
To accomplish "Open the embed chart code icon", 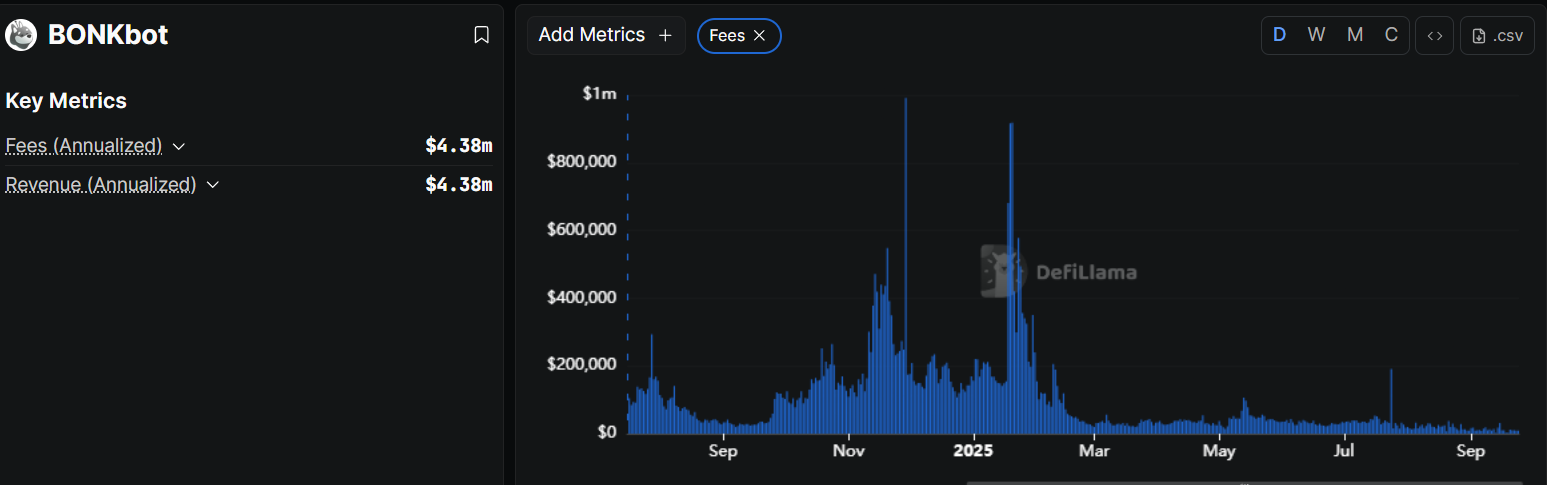I will coord(1434,35).
